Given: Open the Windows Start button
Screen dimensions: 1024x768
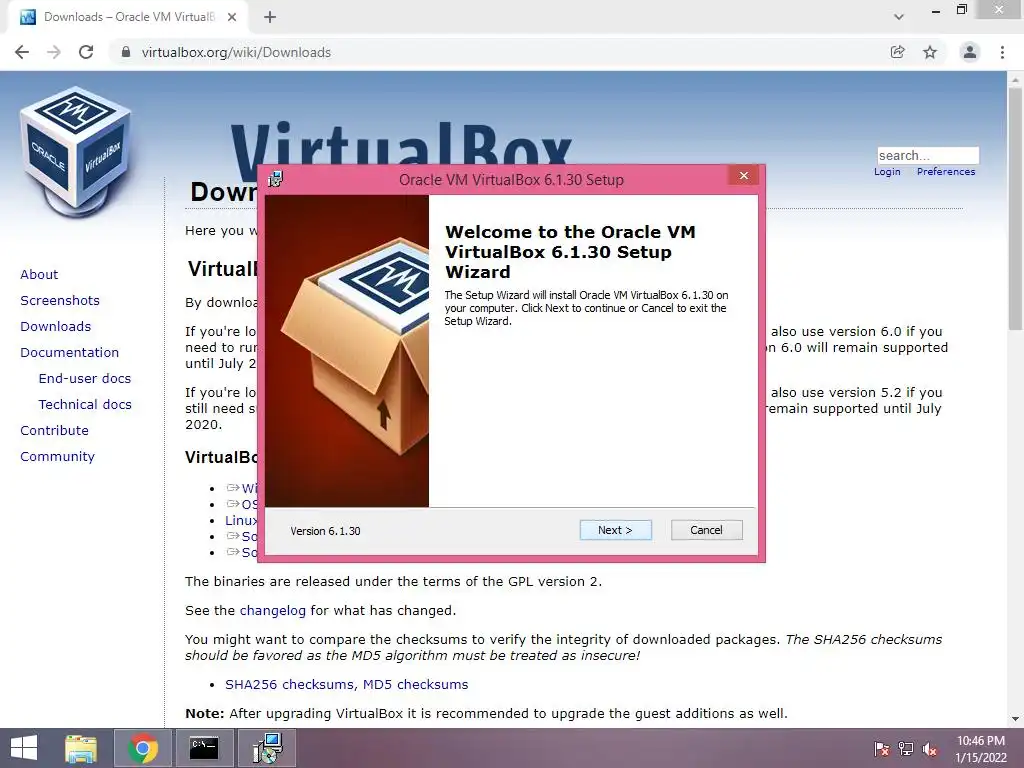Looking at the screenshot, I should coord(24,748).
